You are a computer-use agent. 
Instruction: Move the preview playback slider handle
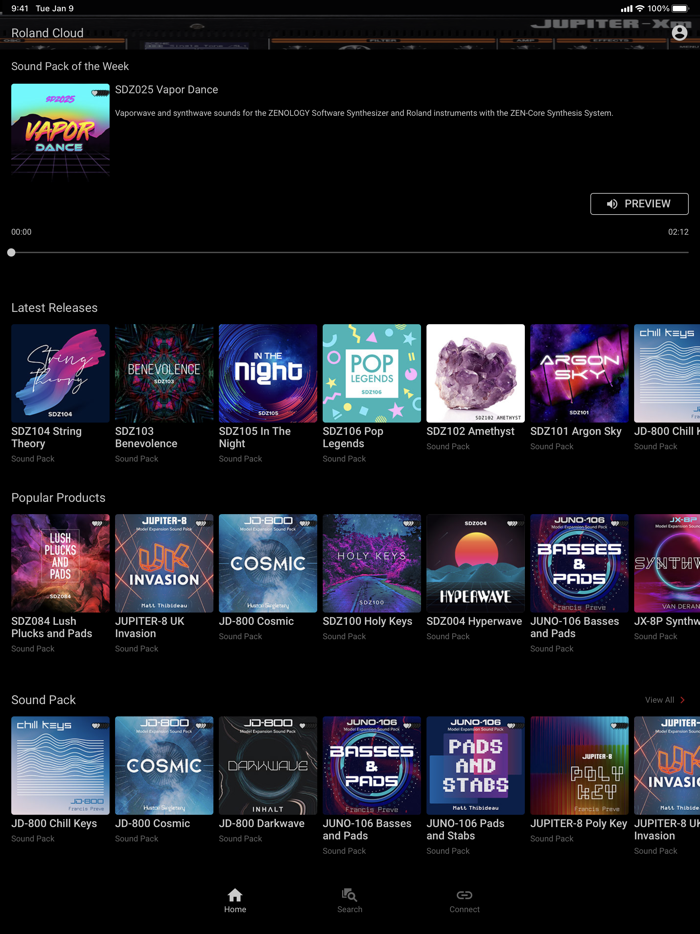point(11,253)
